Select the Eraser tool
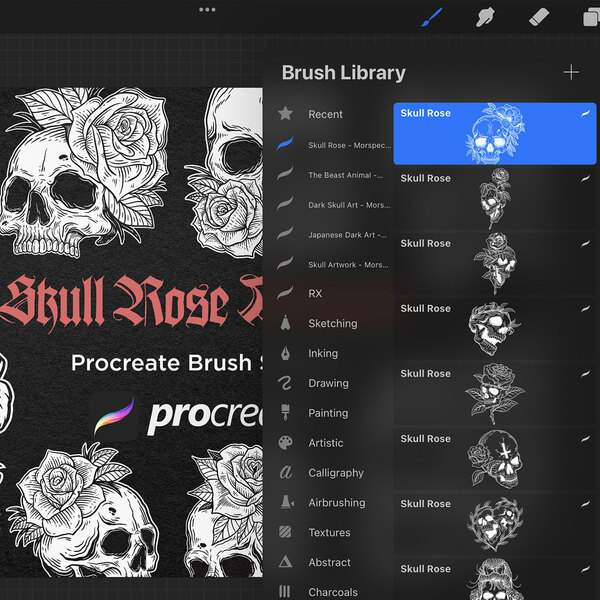The width and height of the screenshot is (600, 600). pyautogui.click(x=539, y=17)
